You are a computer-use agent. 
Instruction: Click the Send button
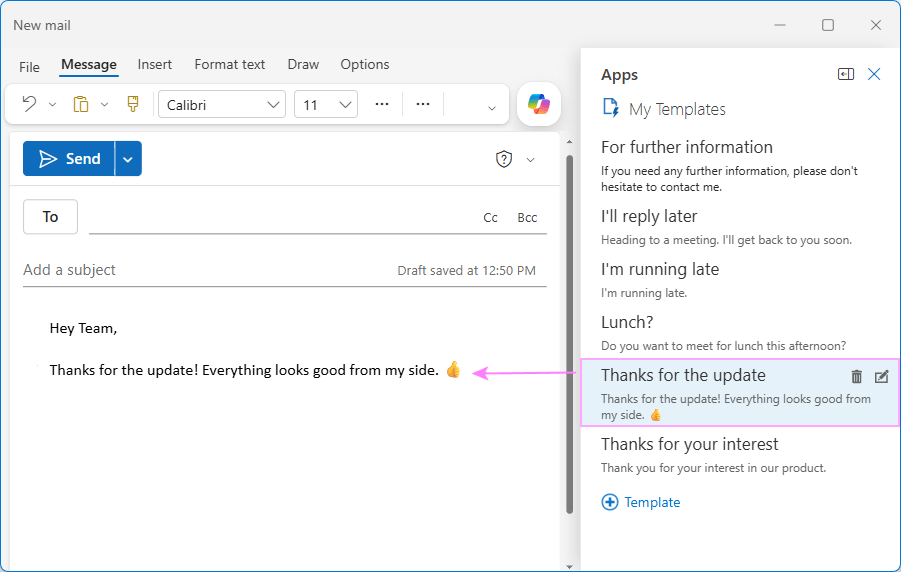click(69, 159)
